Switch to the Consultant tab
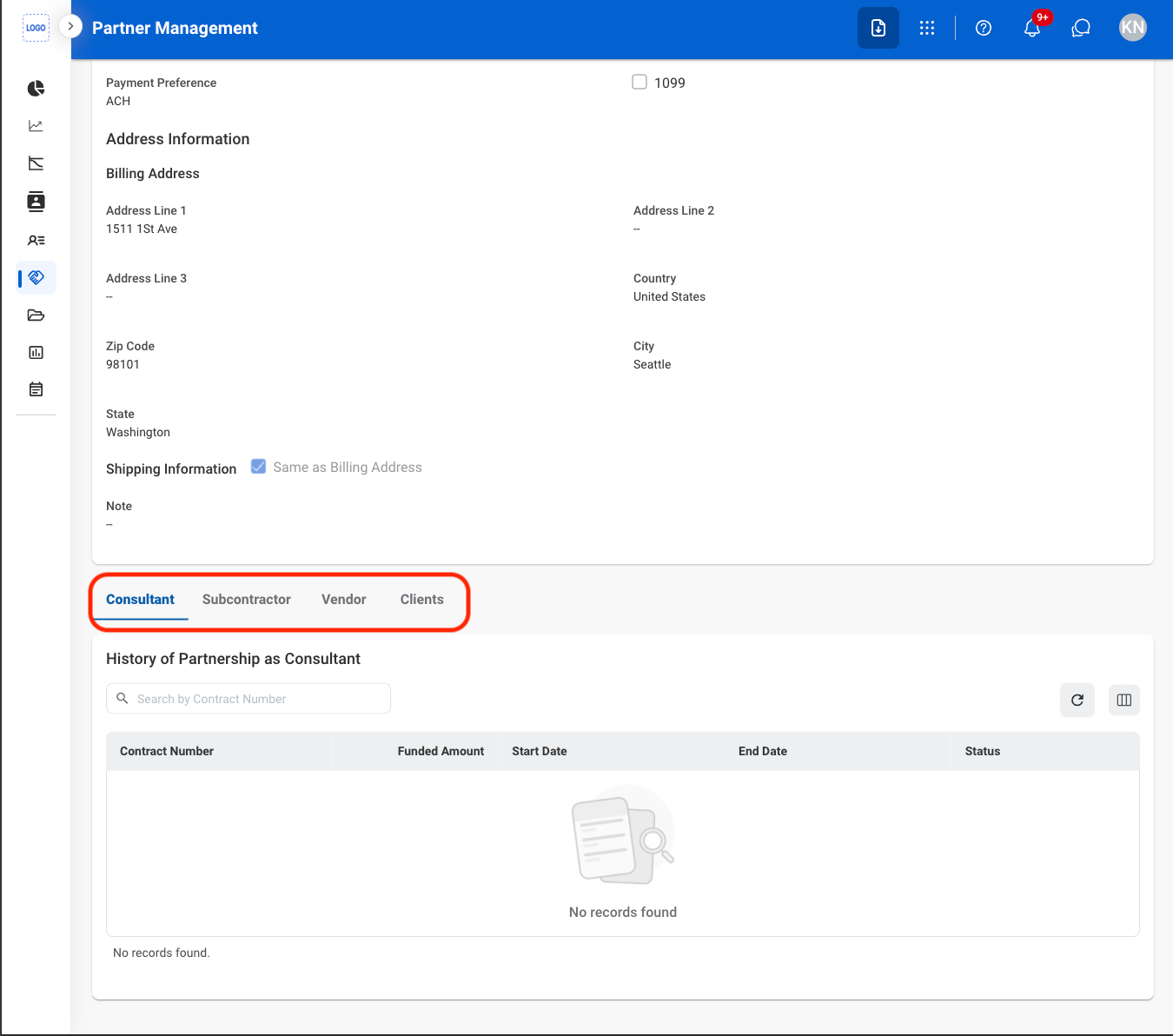 pos(140,600)
